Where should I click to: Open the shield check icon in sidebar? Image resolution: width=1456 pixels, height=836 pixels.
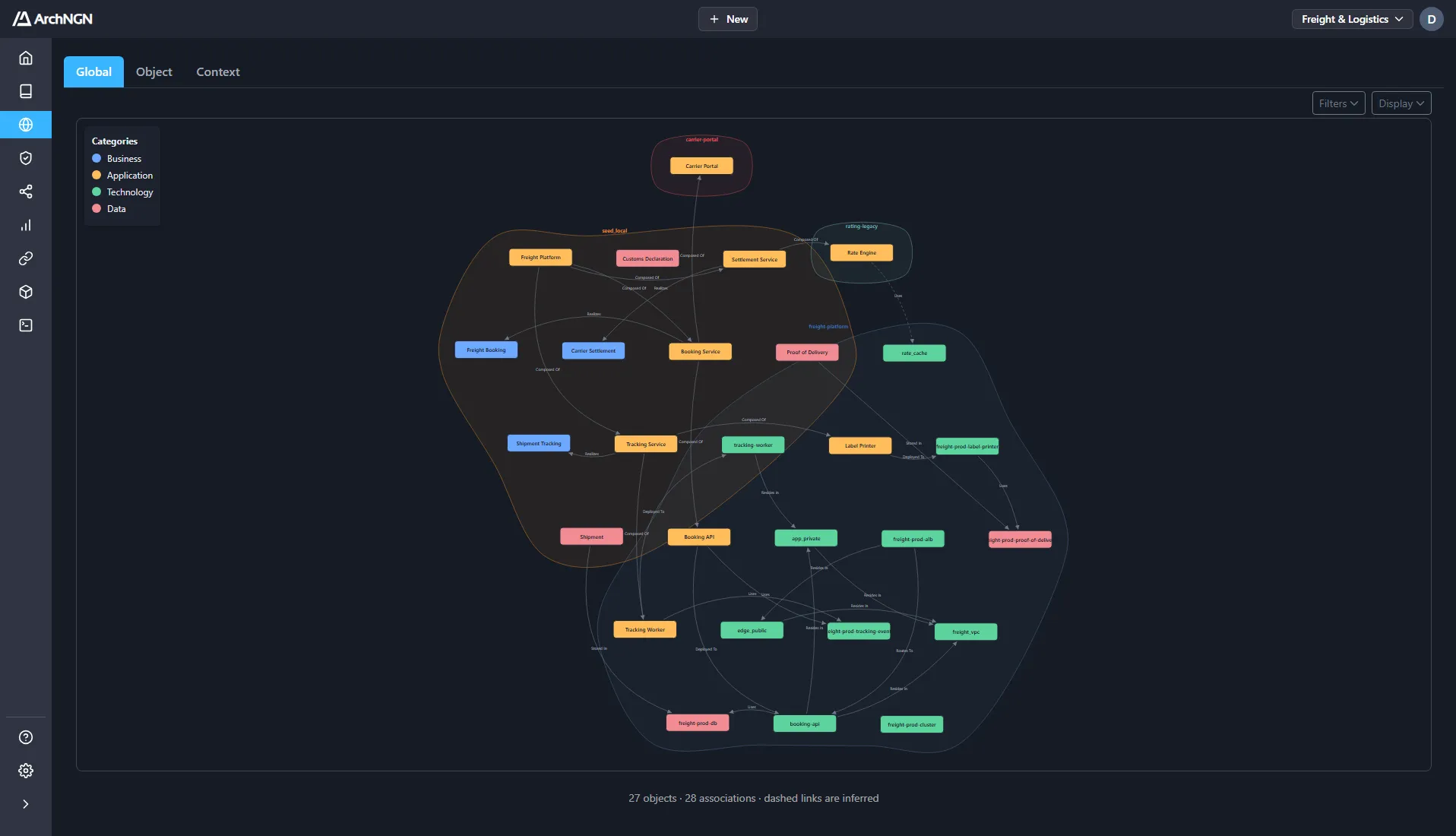(x=26, y=158)
